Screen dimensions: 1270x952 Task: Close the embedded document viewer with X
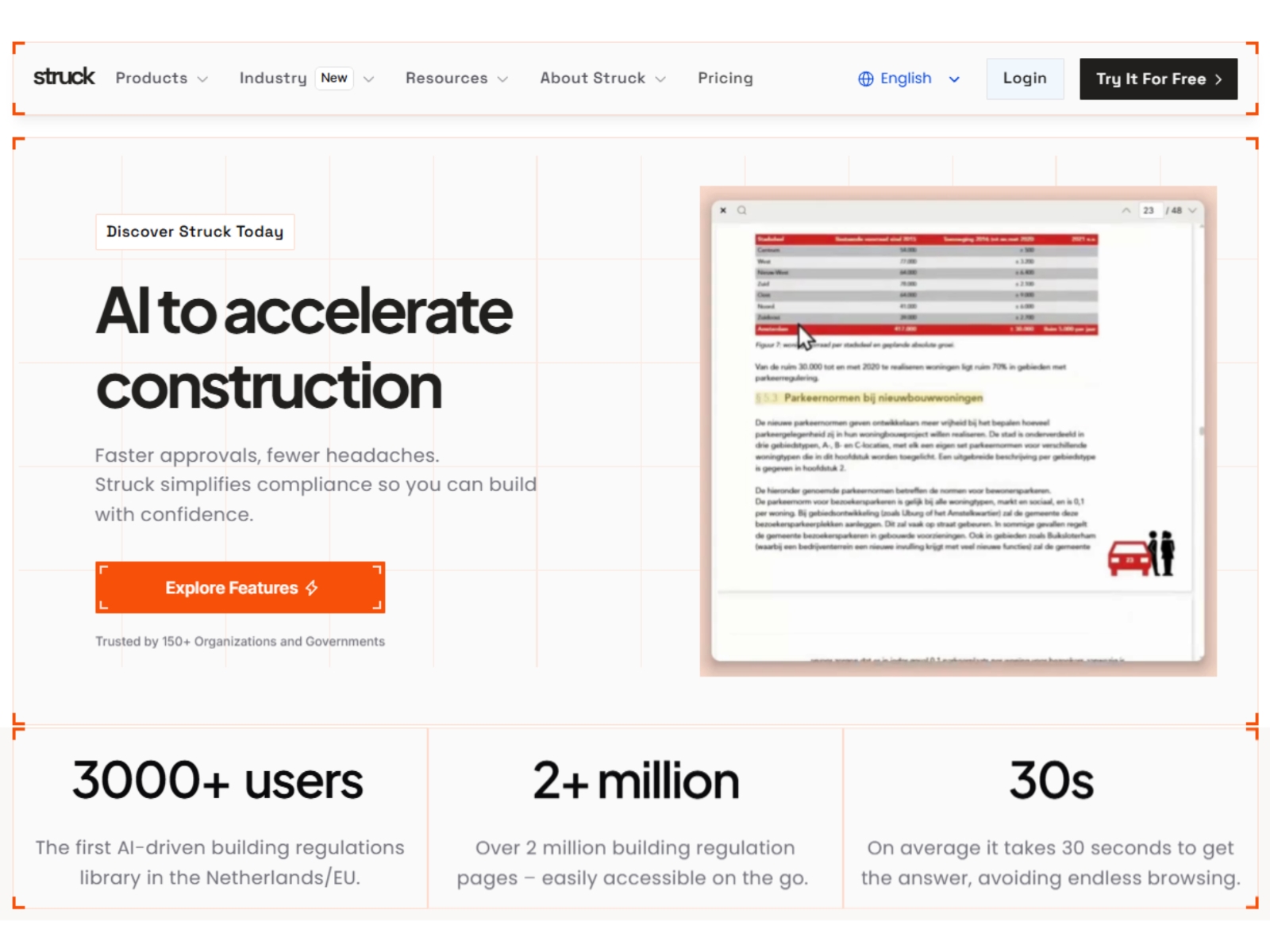723,210
